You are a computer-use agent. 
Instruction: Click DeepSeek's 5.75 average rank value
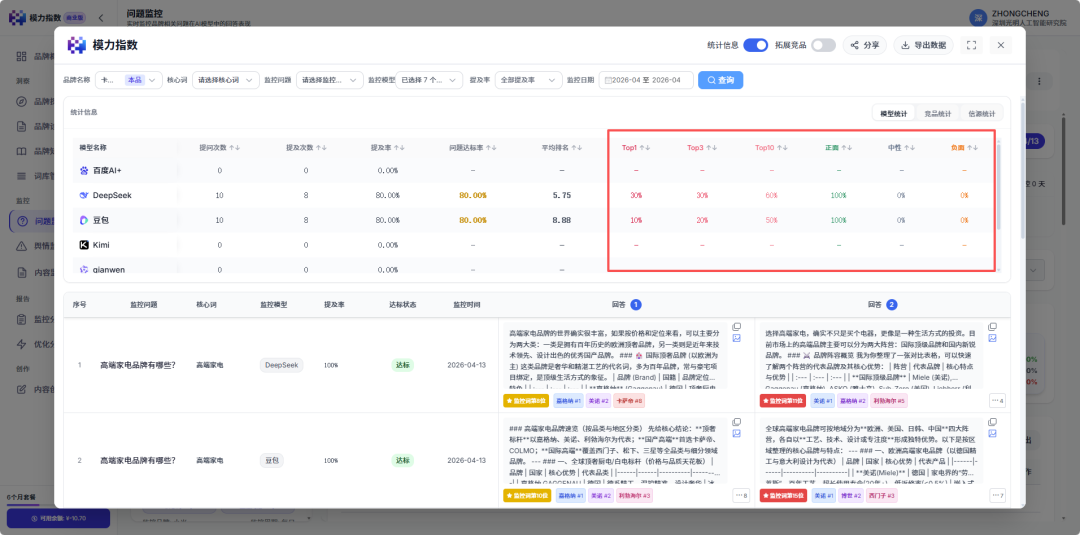[561, 196]
